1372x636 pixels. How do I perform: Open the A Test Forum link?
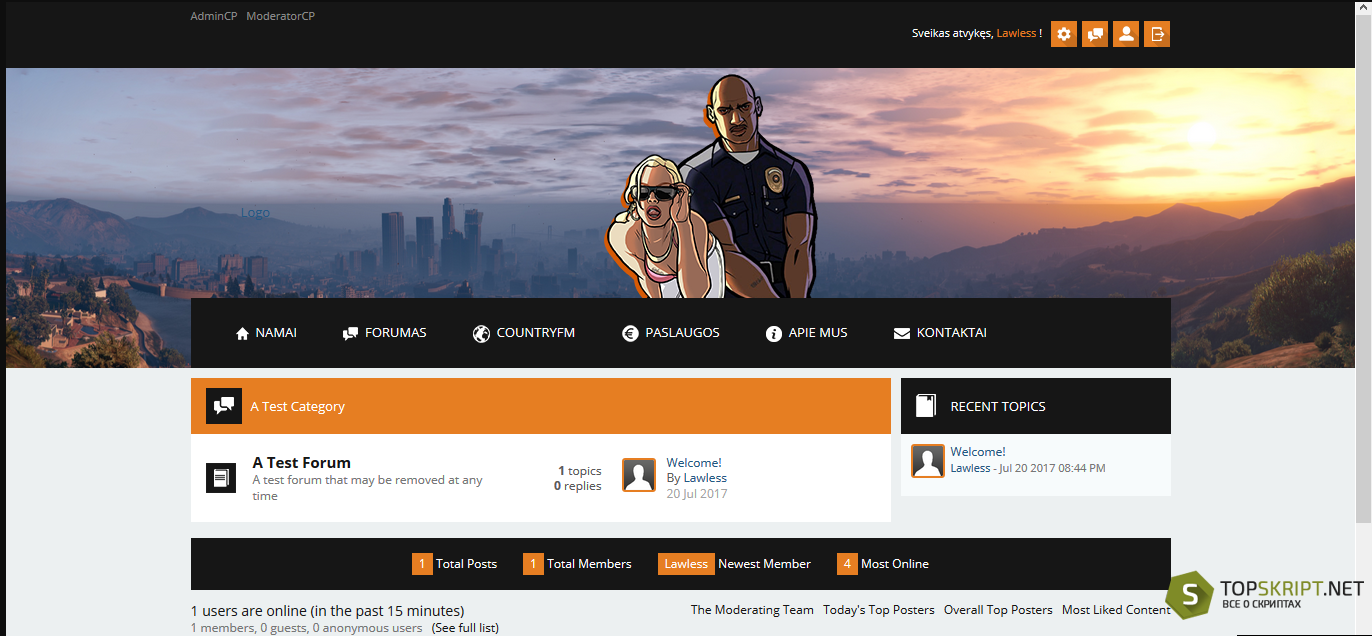pyautogui.click(x=301, y=463)
